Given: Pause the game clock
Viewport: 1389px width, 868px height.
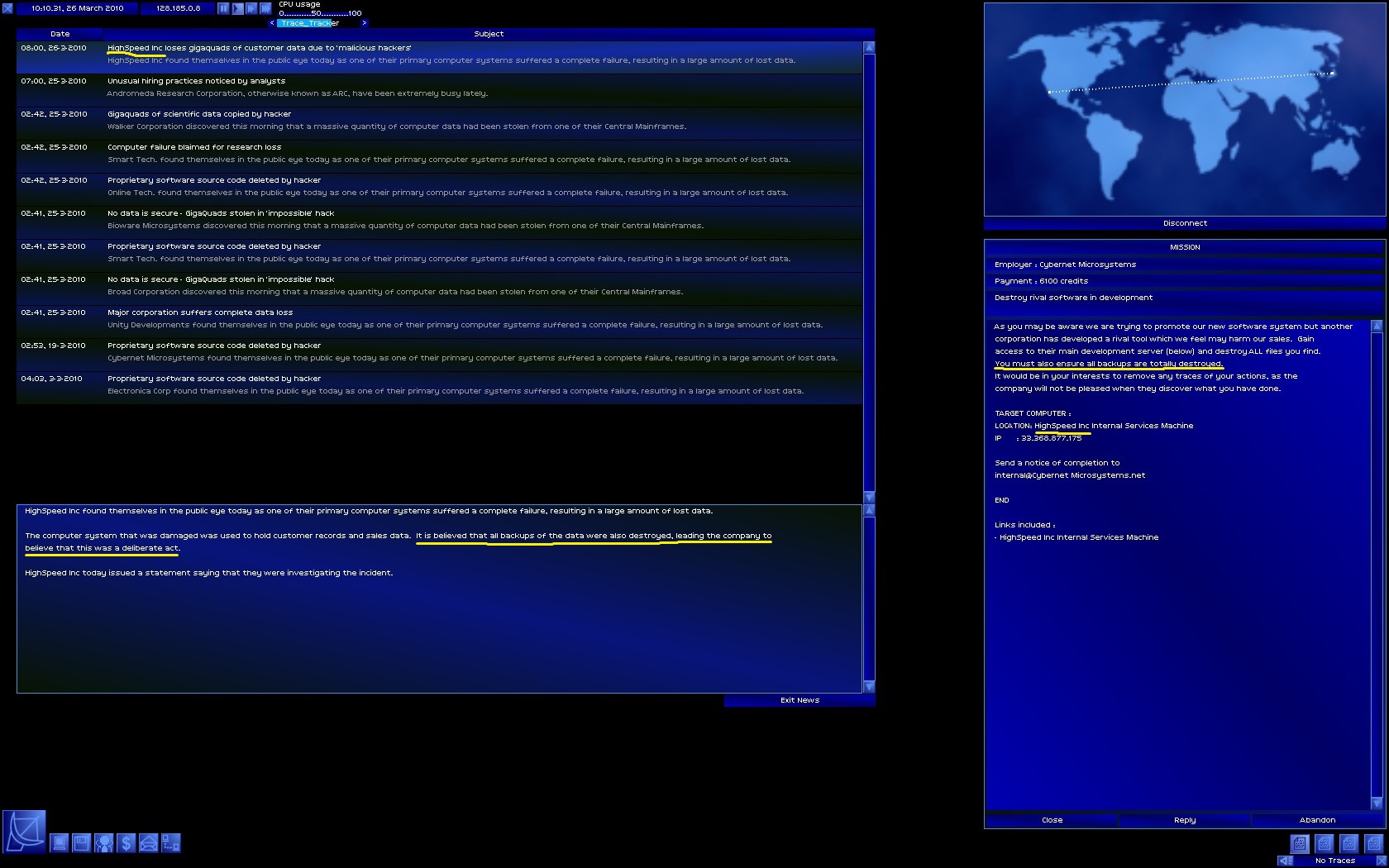Looking at the screenshot, I should 223,8.
